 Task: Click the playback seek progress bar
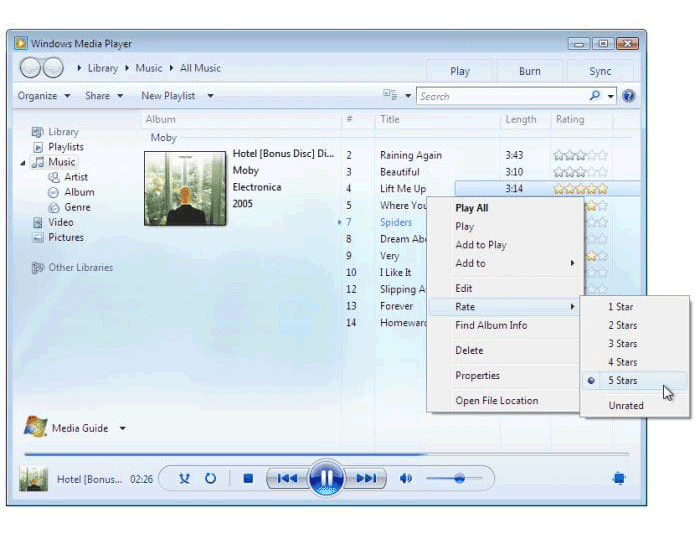327,454
